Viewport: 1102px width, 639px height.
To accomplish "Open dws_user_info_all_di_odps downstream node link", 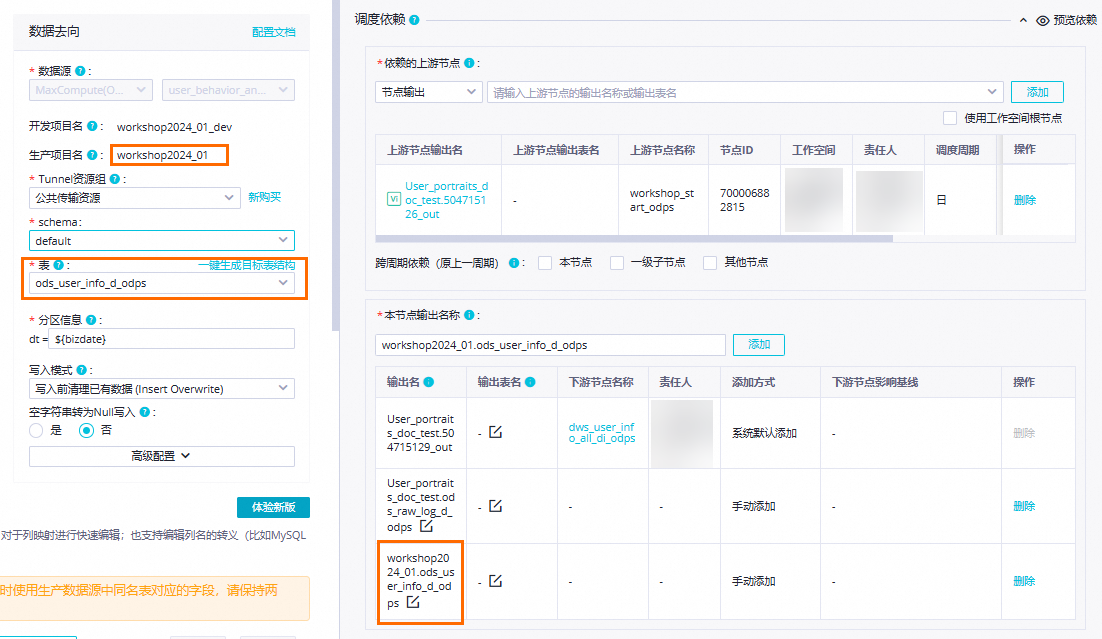I will click(x=602, y=432).
